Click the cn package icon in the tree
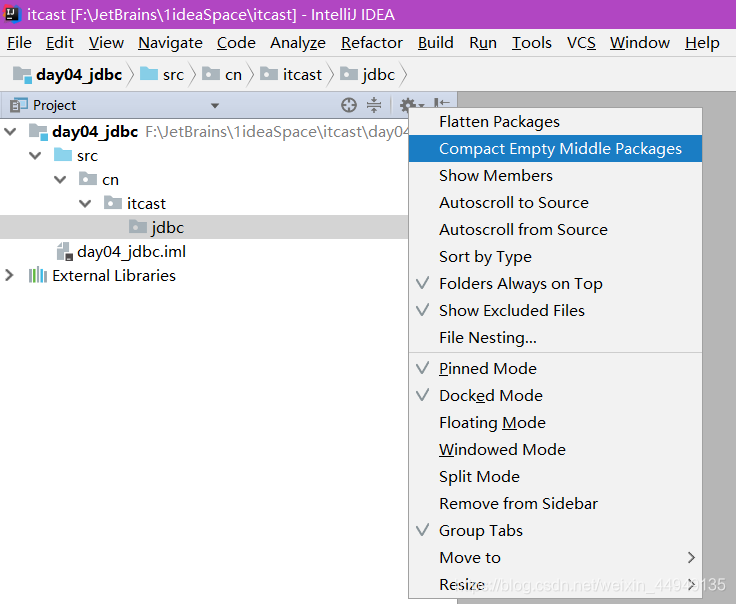 88,179
